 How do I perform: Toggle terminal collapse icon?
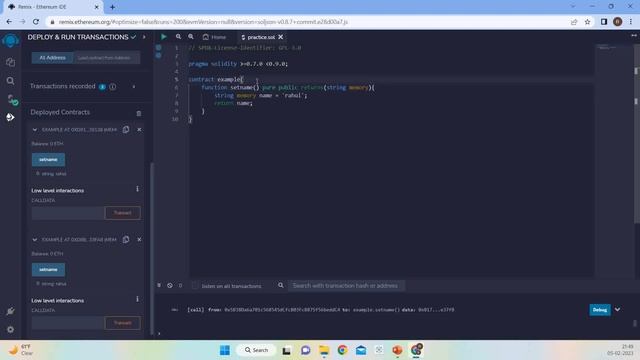[x=159, y=285]
